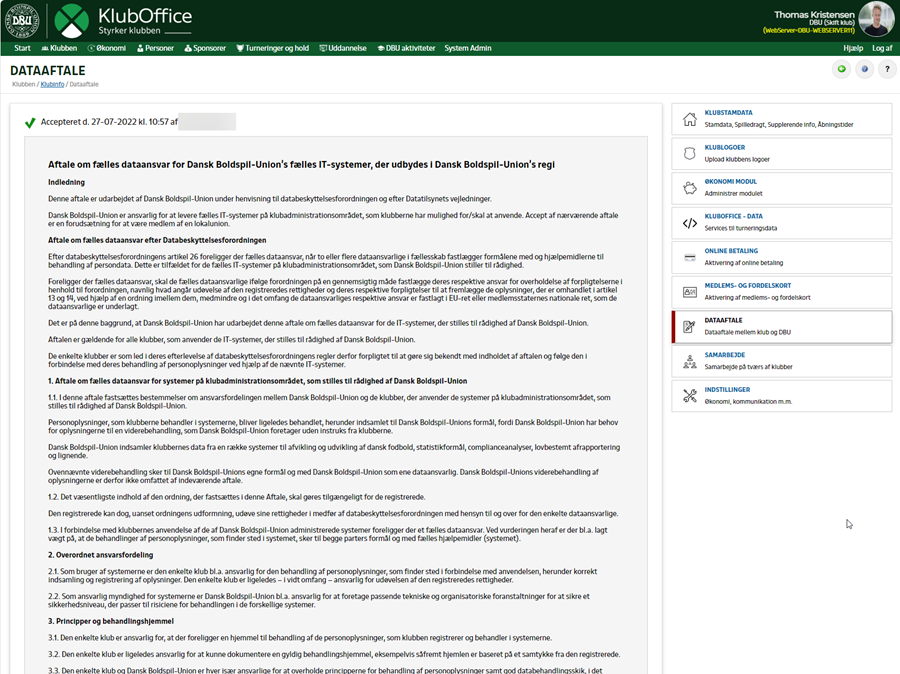
Task: Open the Start menu item
Action: tap(22, 48)
